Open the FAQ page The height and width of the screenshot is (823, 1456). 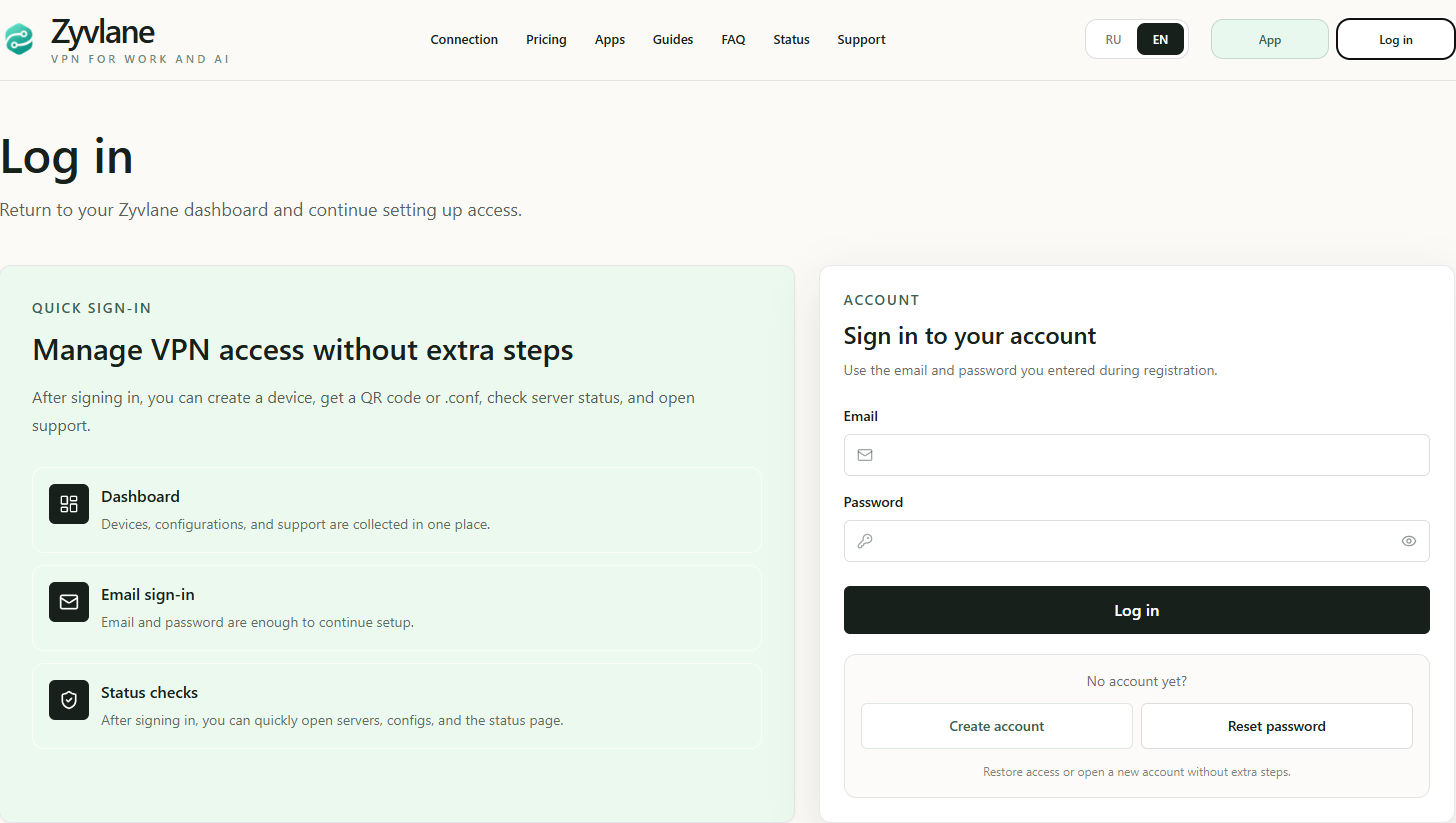733,40
